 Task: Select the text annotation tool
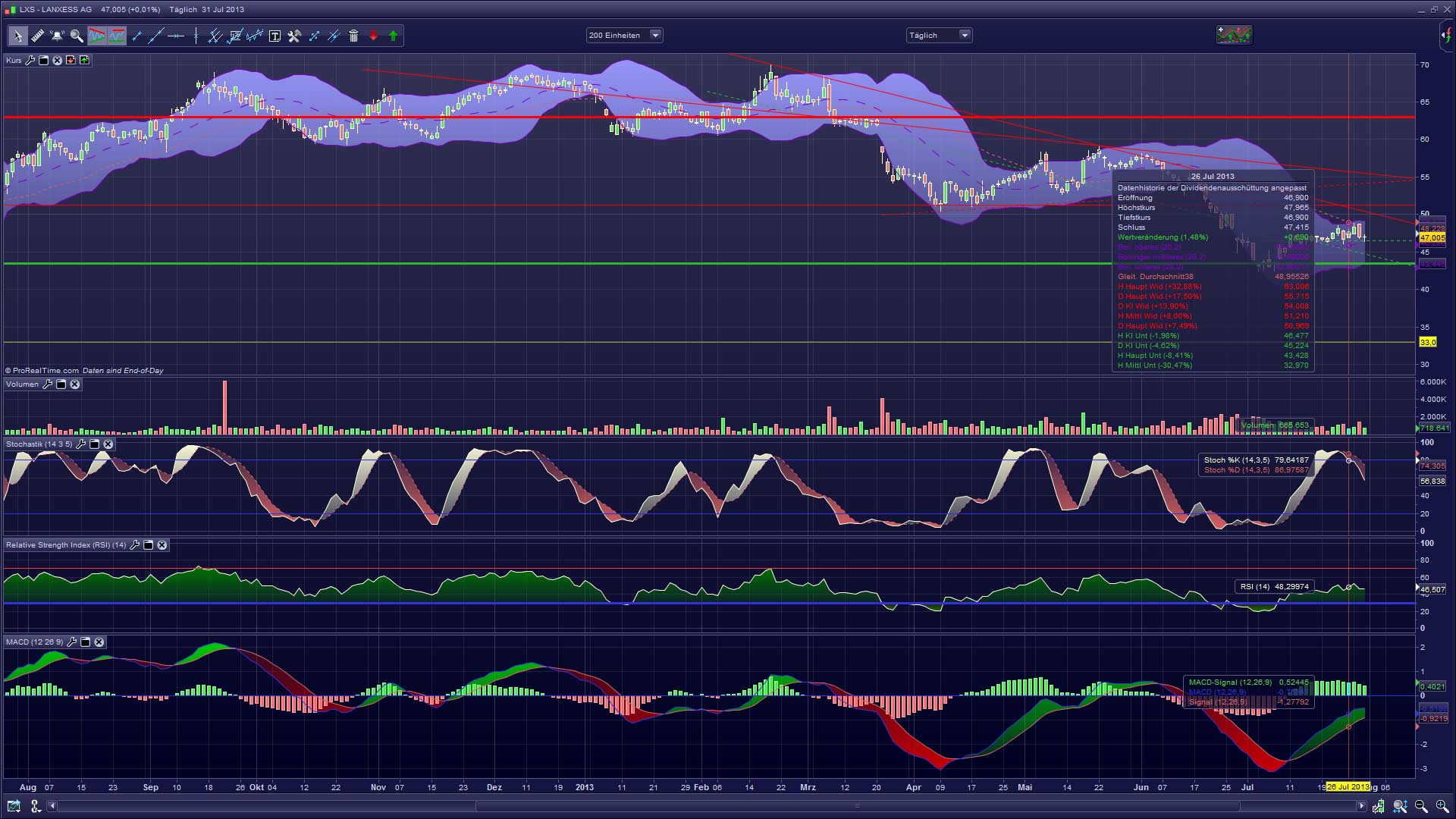[275, 36]
